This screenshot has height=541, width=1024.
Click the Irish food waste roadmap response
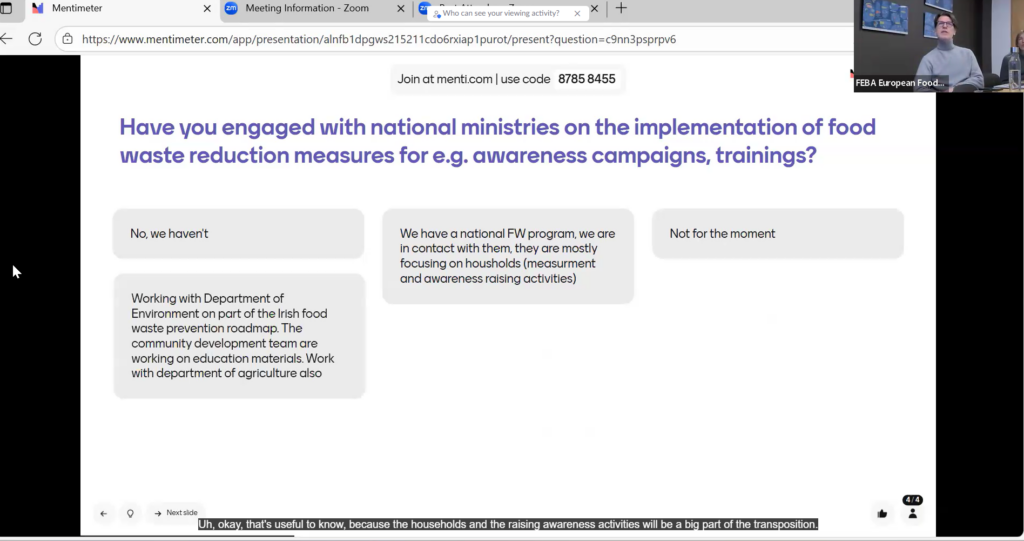tap(239, 336)
